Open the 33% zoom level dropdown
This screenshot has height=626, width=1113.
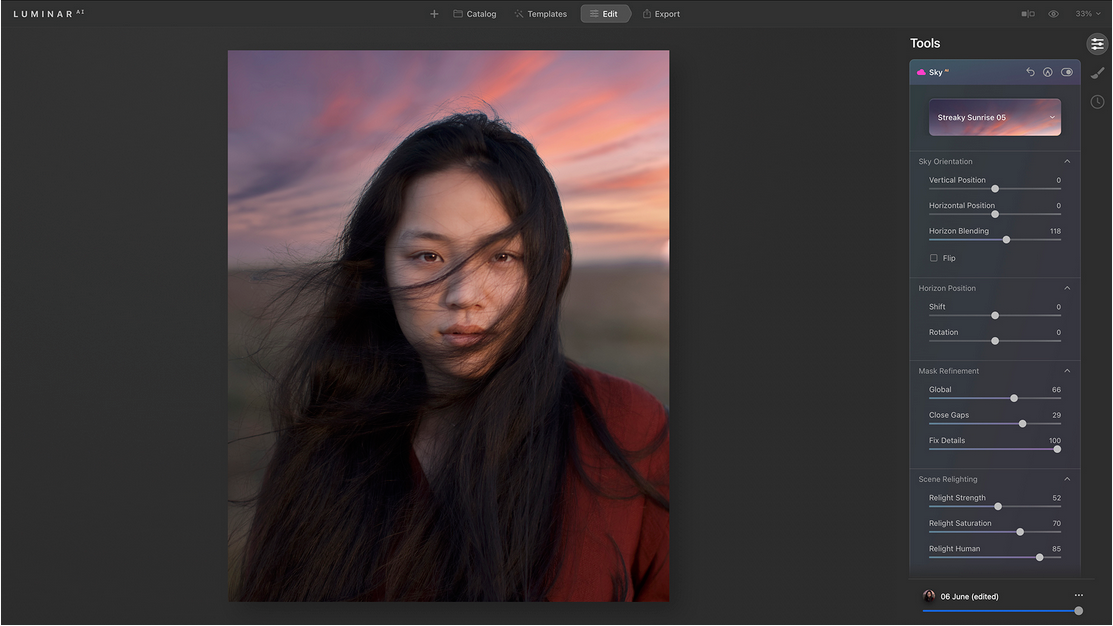pyautogui.click(x=1088, y=14)
